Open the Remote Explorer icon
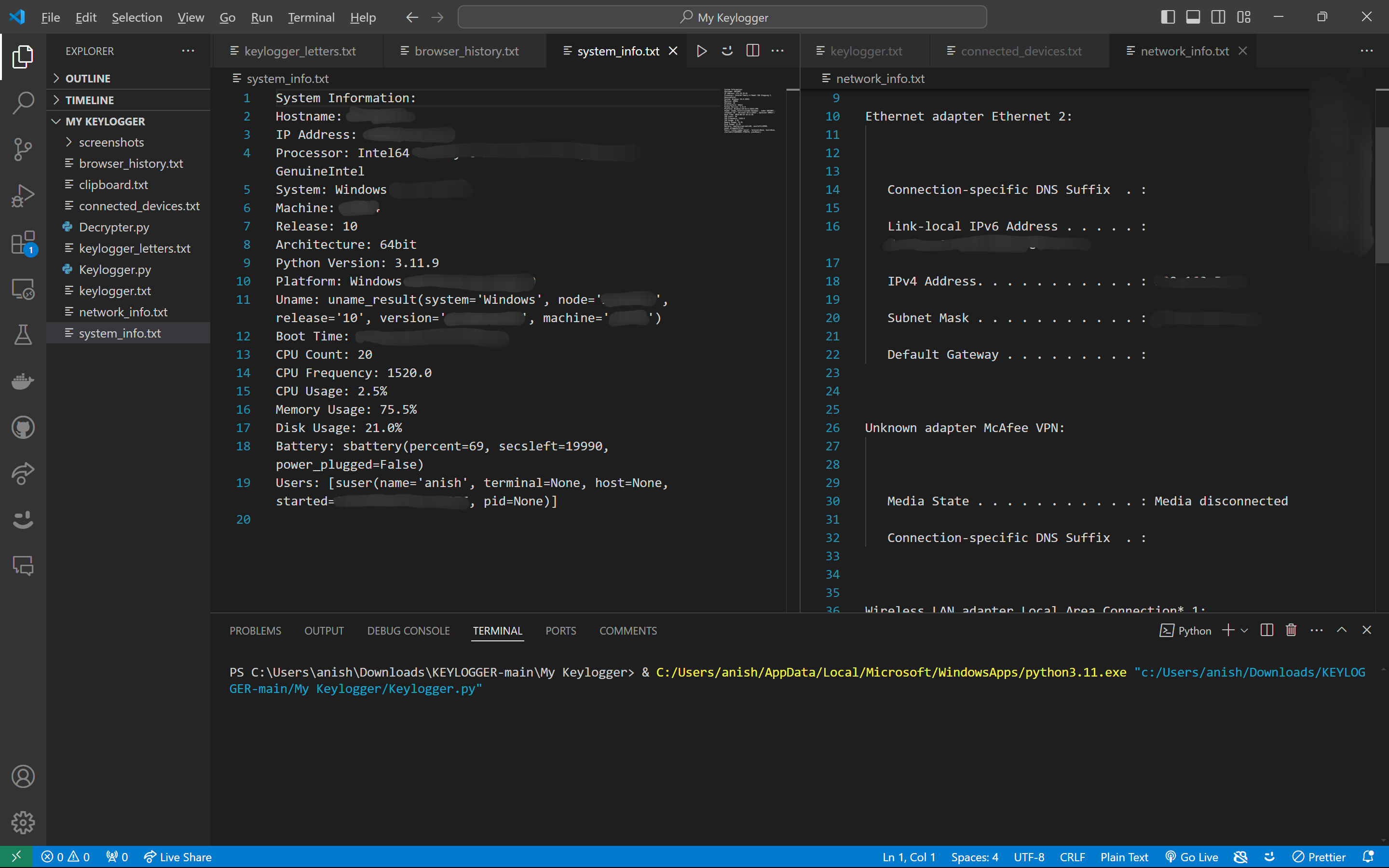Screen dimensions: 1389x868 tap(23, 289)
